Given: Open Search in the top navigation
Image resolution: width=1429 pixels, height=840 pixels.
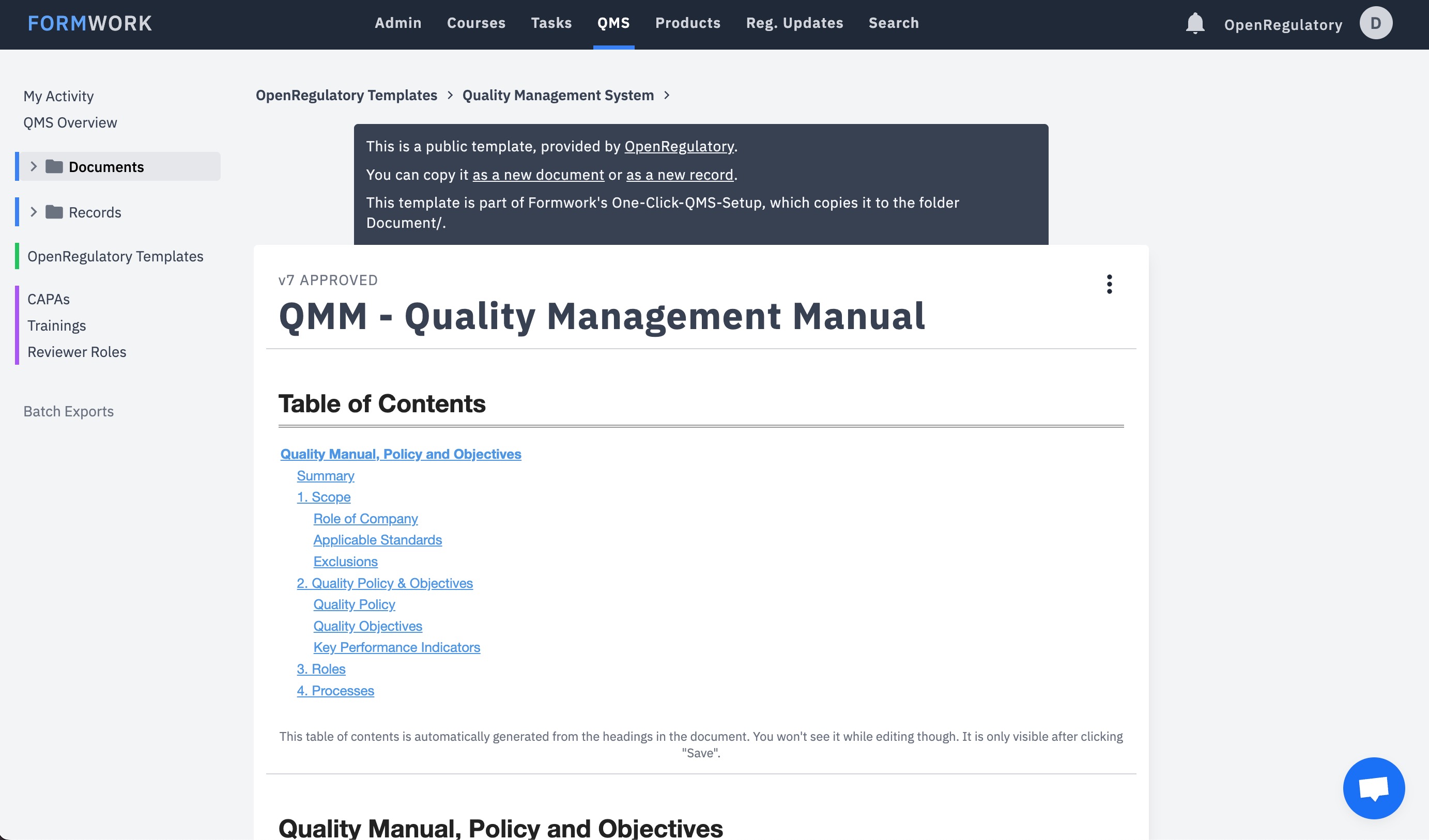Looking at the screenshot, I should (894, 23).
